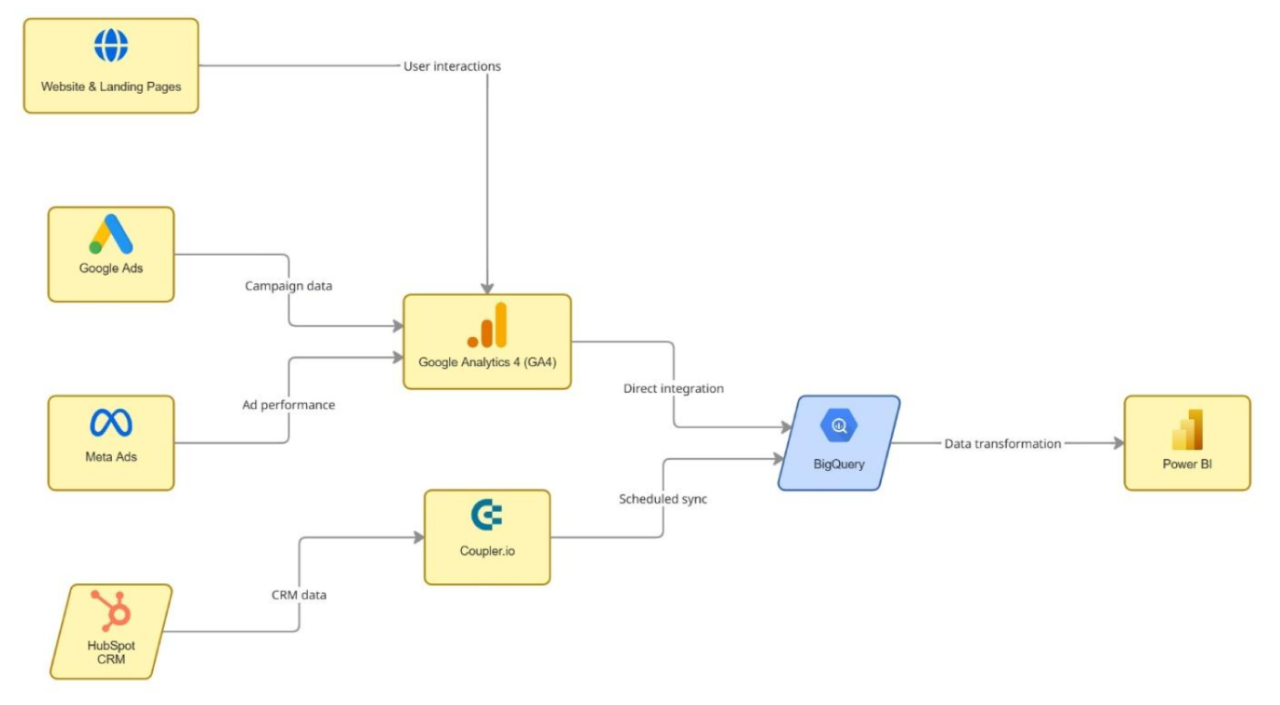Select the "HubSpot CRM" text label
Viewport: 1280px width, 705px height.
point(111,652)
